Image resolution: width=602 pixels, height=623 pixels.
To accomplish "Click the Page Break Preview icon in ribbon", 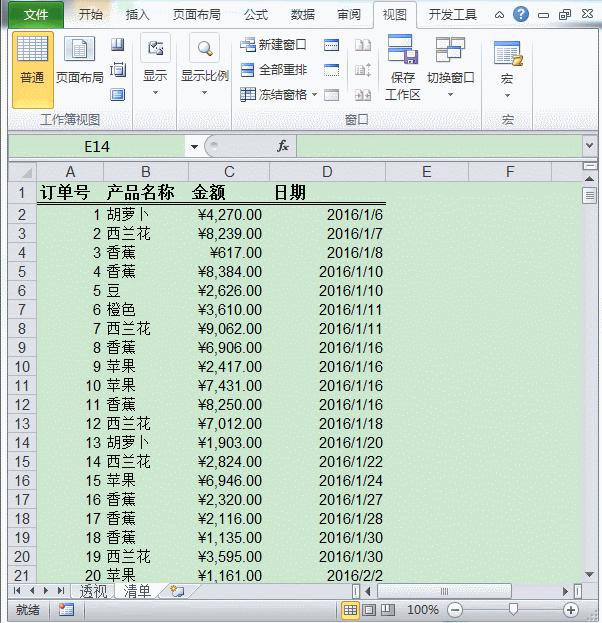I will (117, 44).
